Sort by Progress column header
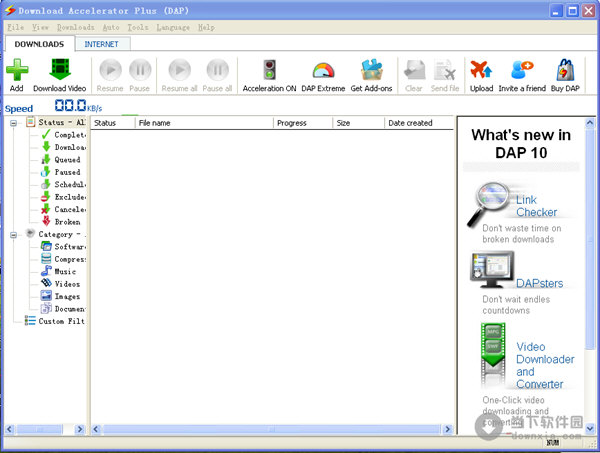 pyautogui.click(x=303, y=123)
